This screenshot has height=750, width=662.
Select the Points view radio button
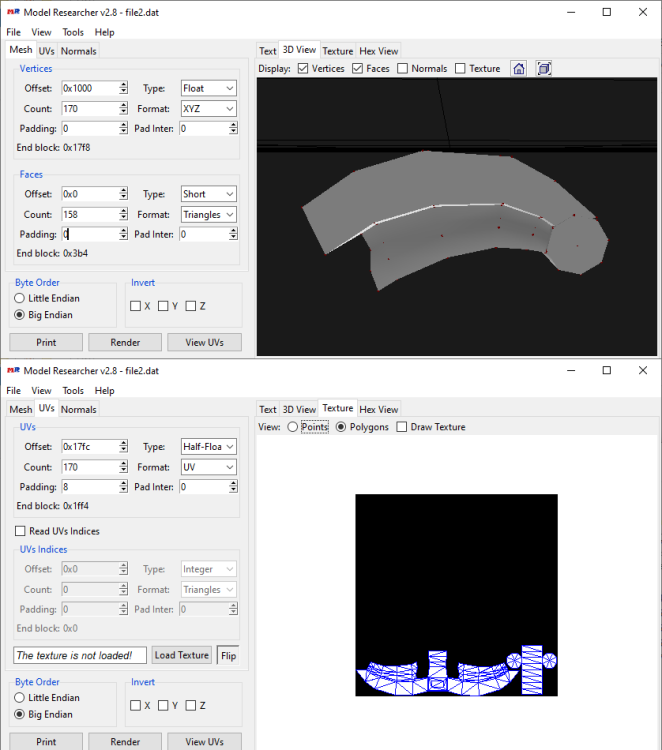(x=293, y=427)
